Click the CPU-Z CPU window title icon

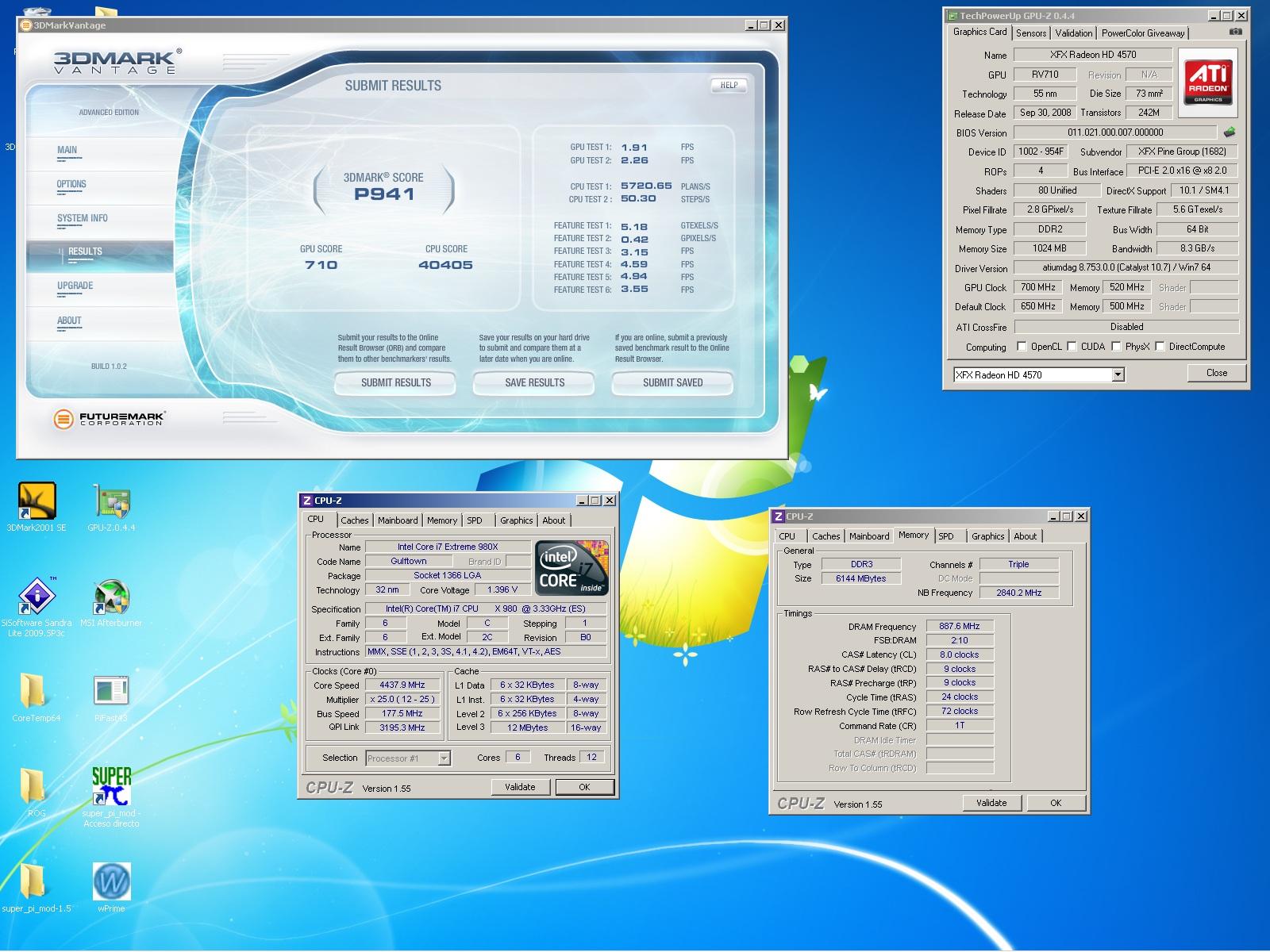coord(306,501)
